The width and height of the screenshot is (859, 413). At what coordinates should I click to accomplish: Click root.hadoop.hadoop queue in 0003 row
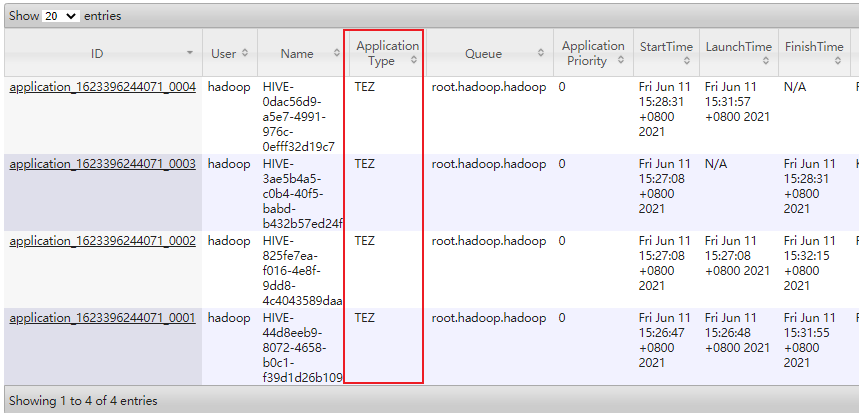click(489, 164)
